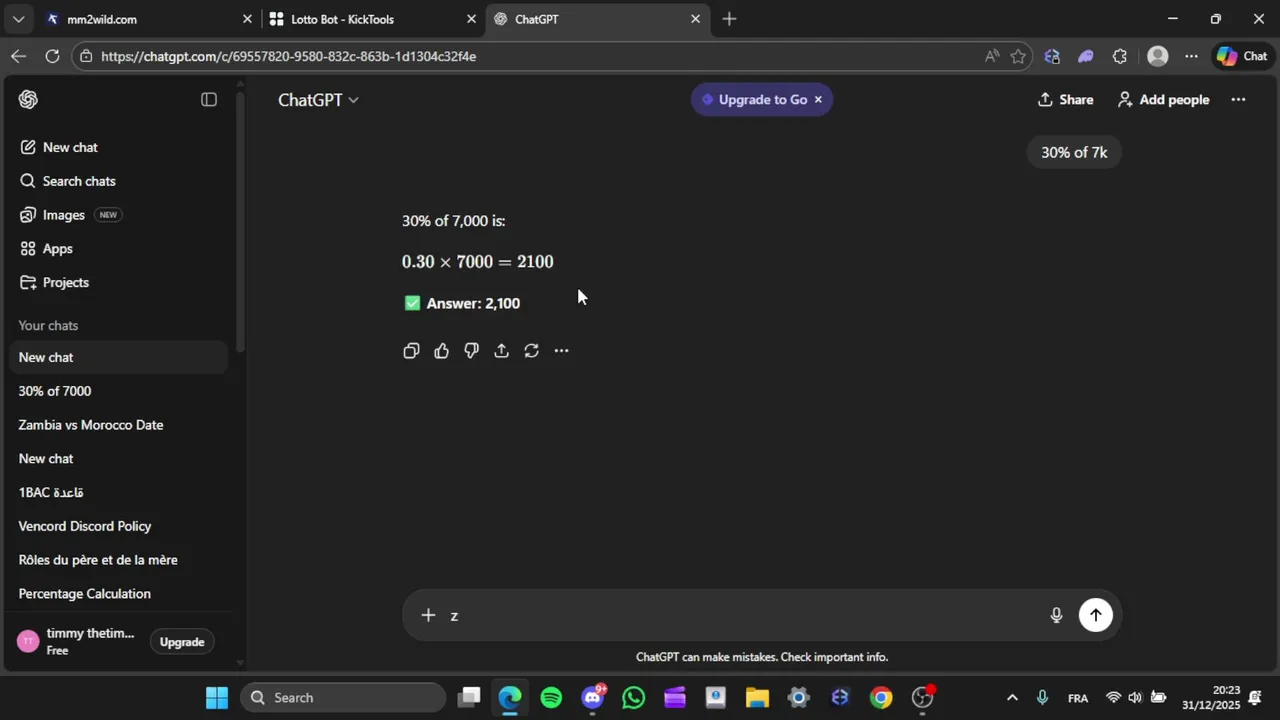The width and height of the screenshot is (1280, 720).
Task: Open the '1BAC قاعدة' chat
Action: point(120,492)
